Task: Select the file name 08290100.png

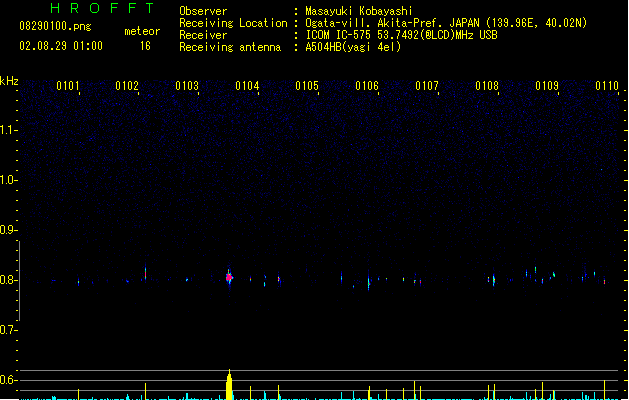Action: 55,26
